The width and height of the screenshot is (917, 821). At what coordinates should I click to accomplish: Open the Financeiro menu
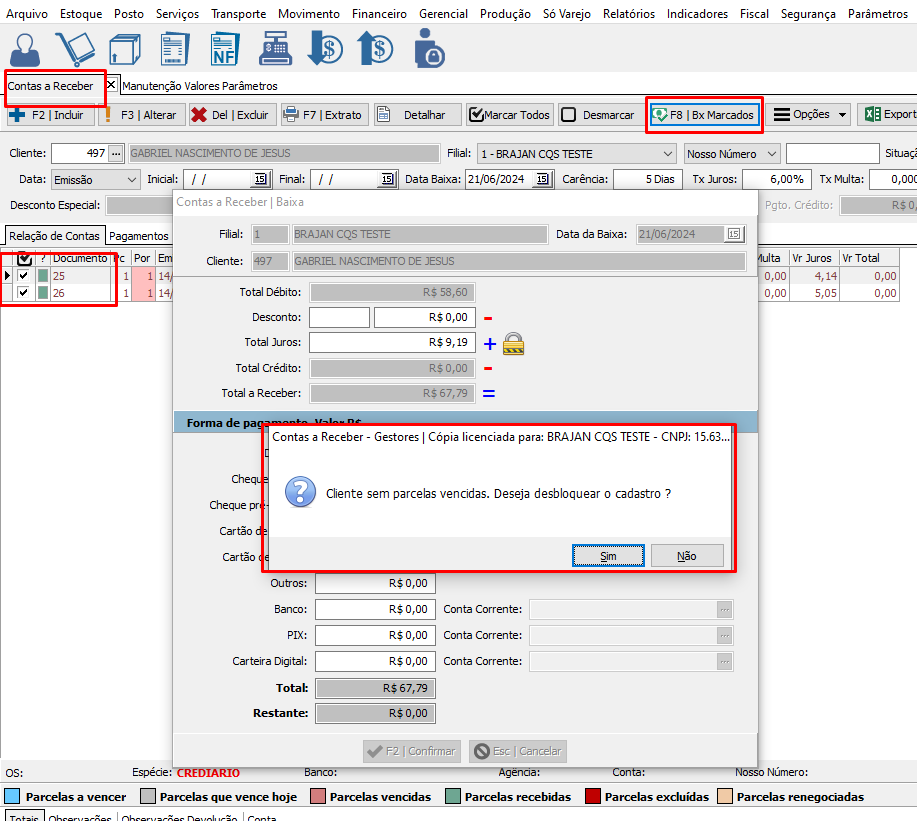click(x=379, y=14)
